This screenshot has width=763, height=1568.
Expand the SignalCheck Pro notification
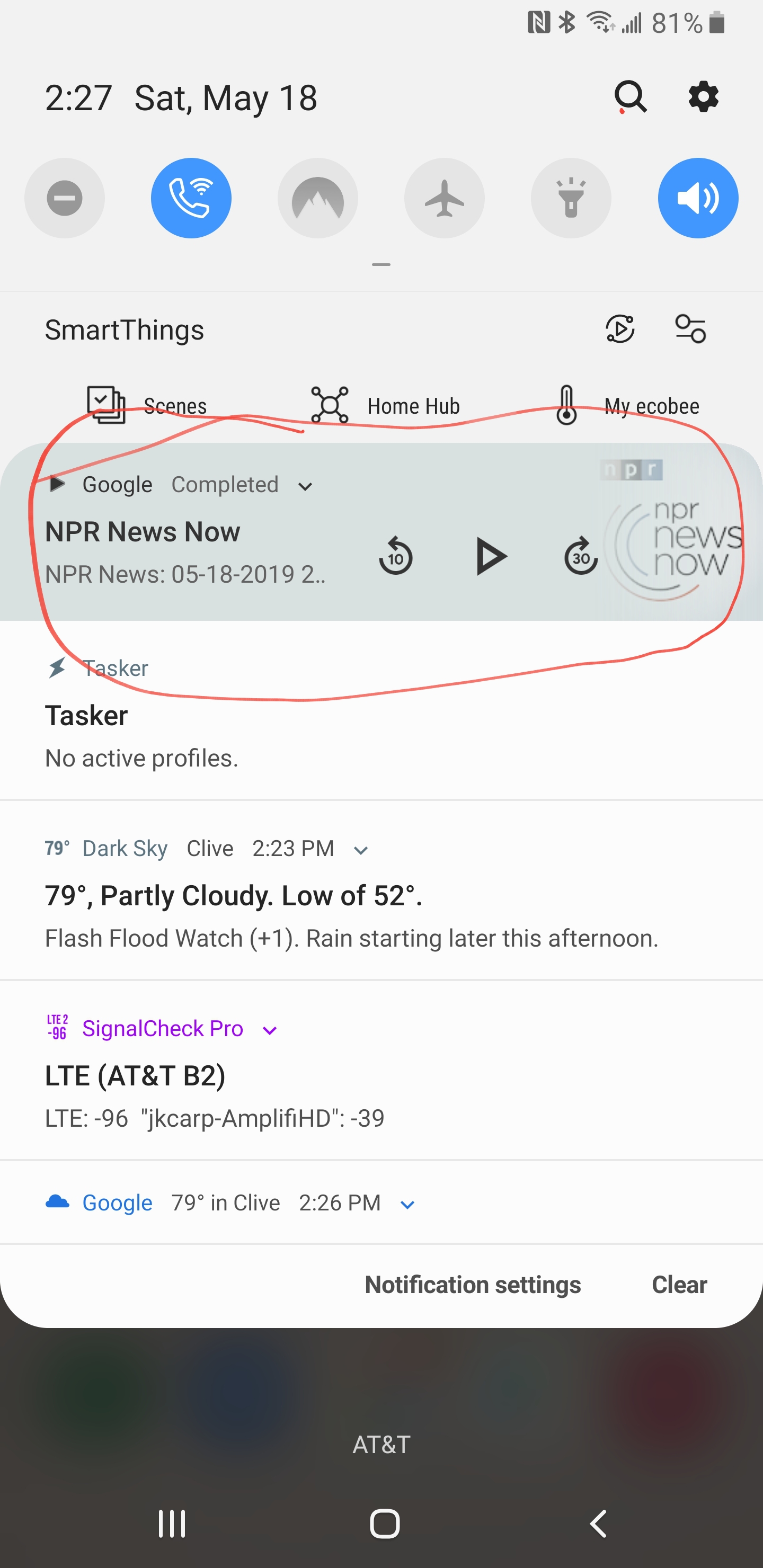(x=270, y=1030)
